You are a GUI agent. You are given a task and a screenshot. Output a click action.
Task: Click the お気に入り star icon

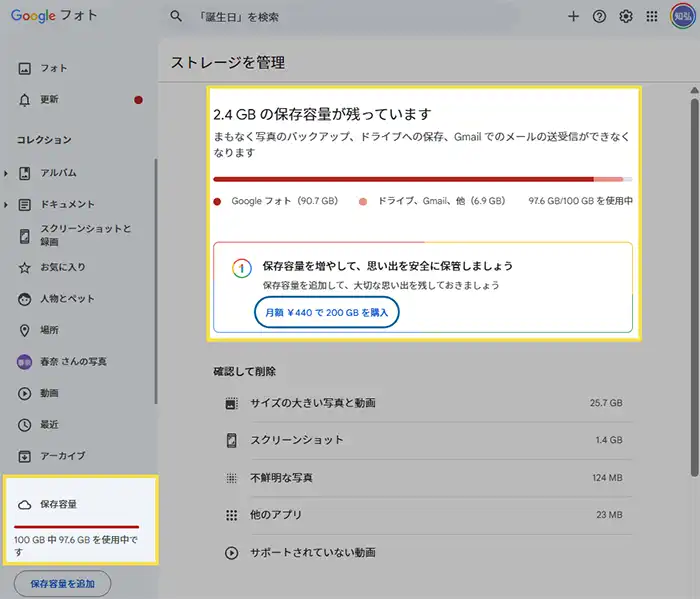[25, 268]
